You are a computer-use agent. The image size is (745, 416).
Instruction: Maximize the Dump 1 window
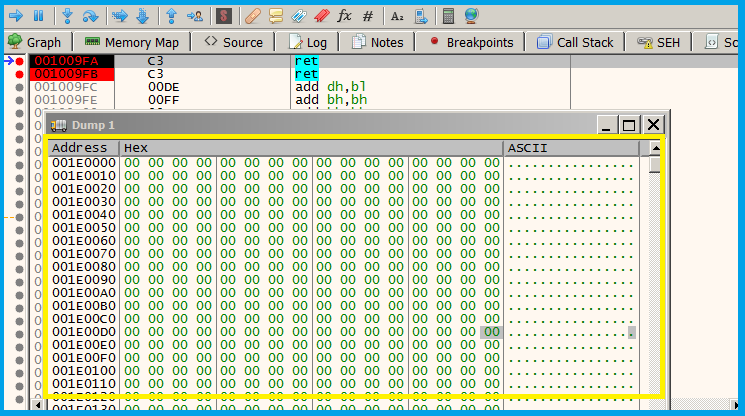coord(628,125)
